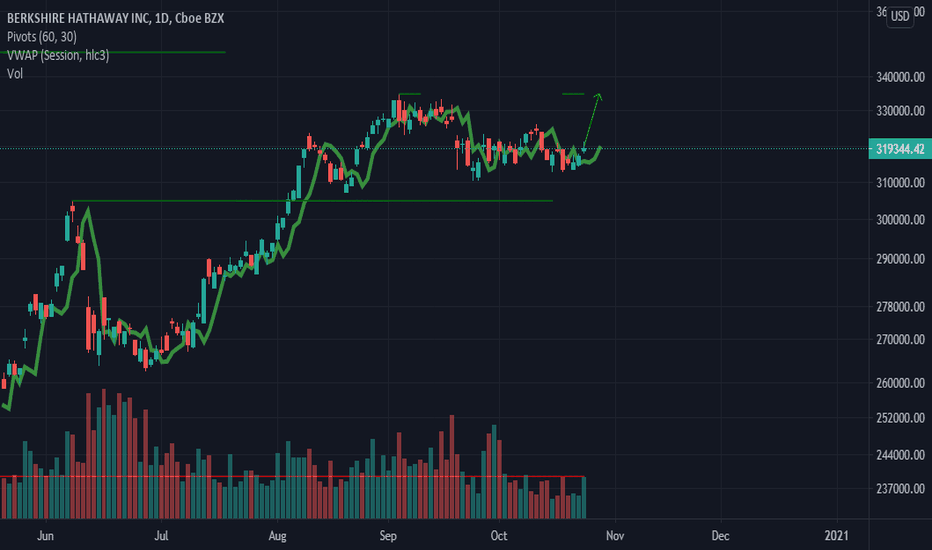Click the Oct label on time axis
Screen dimensions: 932x550
click(x=499, y=536)
